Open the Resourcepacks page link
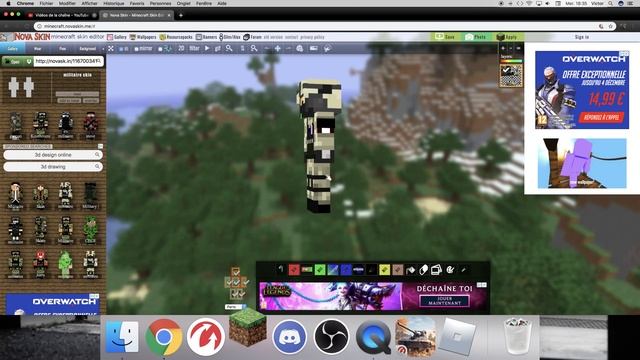The image size is (640, 360). tap(176, 37)
